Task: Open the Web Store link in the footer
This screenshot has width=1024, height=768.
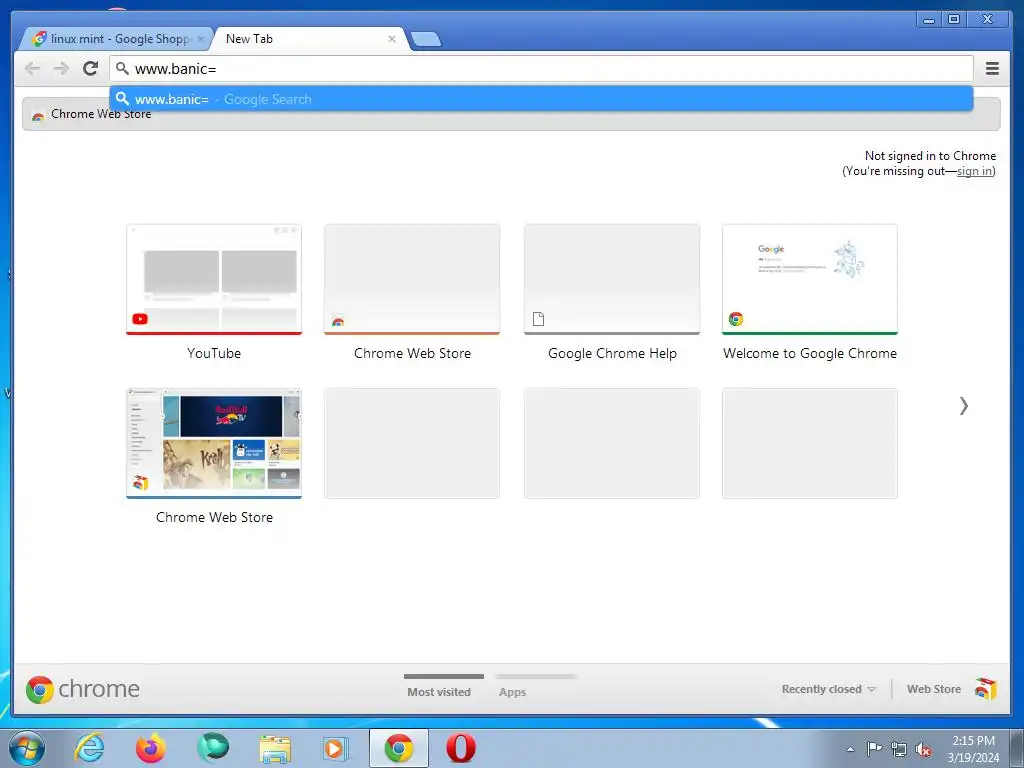Action: point(933,689)
